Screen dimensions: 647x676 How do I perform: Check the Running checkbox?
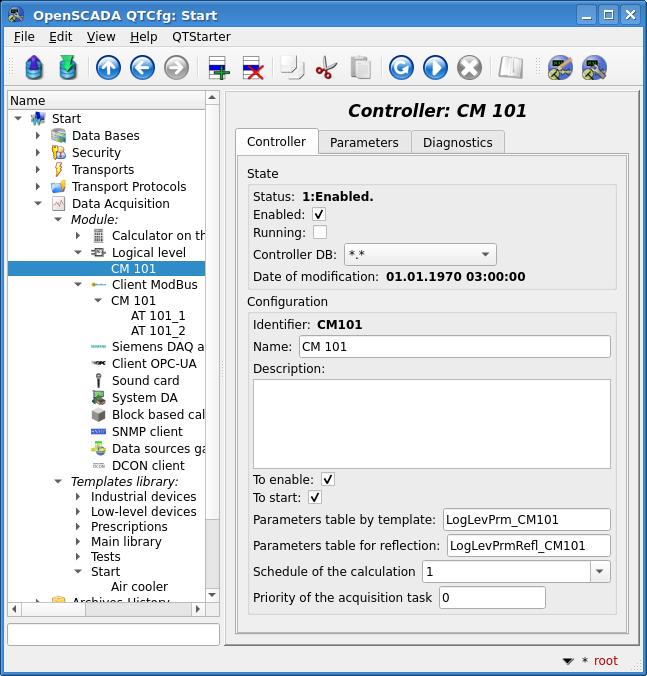coord(319,232)
